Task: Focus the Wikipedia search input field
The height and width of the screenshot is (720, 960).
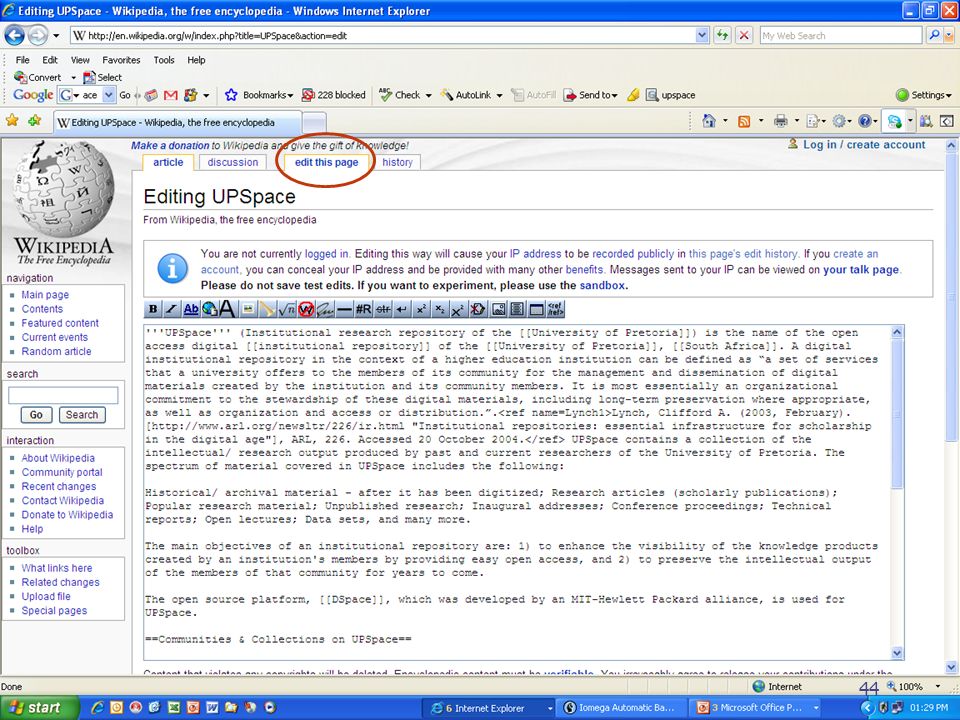Action: [x=63, y=395]
